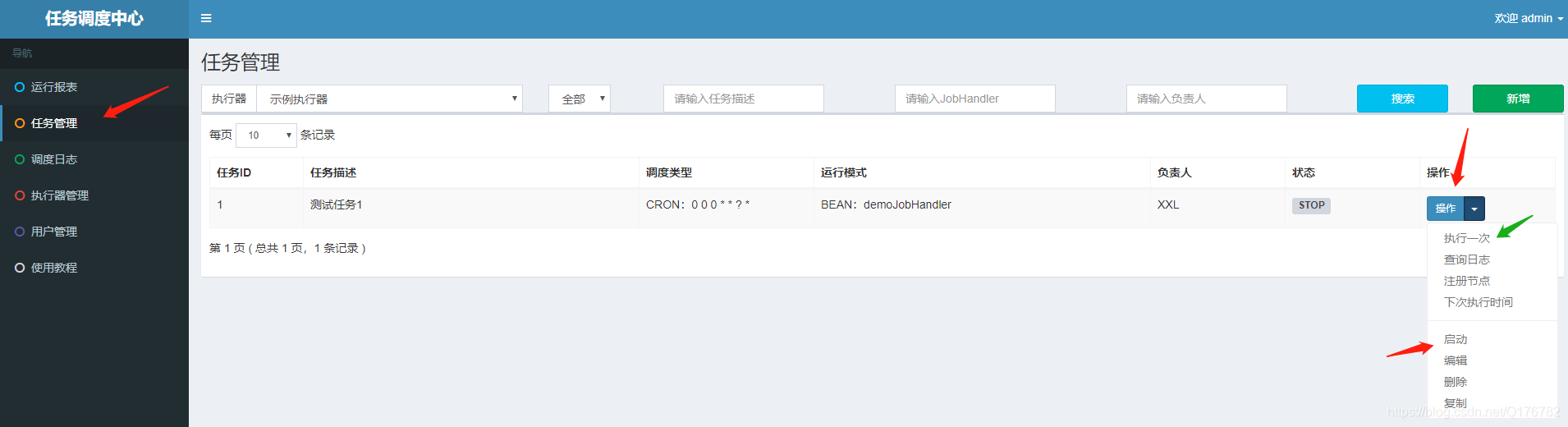
Task: Toggle the sidebar hamburger menu icon
Action: click(206, 18)
